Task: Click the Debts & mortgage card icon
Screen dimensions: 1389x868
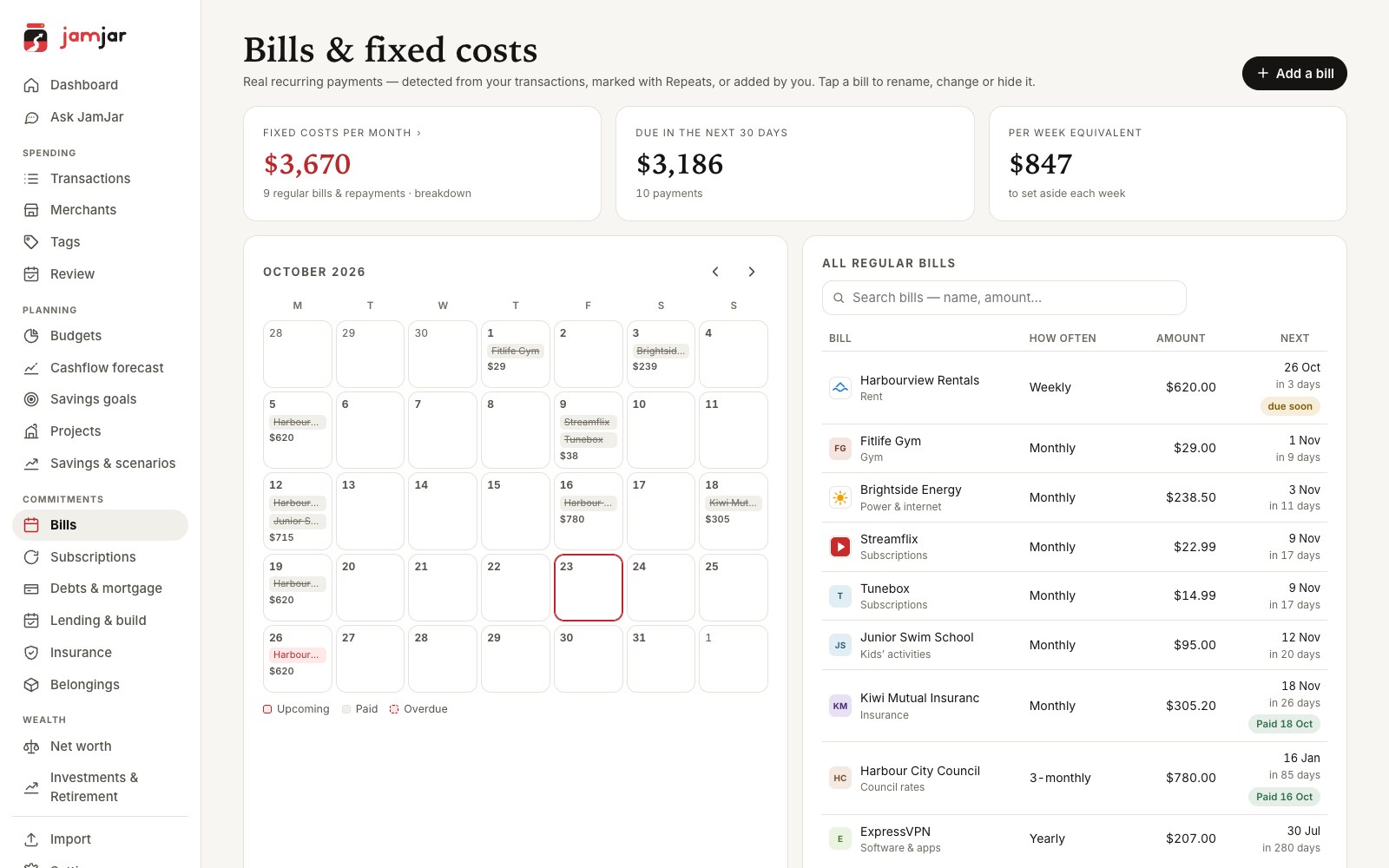Action: (x=31, y=589)
